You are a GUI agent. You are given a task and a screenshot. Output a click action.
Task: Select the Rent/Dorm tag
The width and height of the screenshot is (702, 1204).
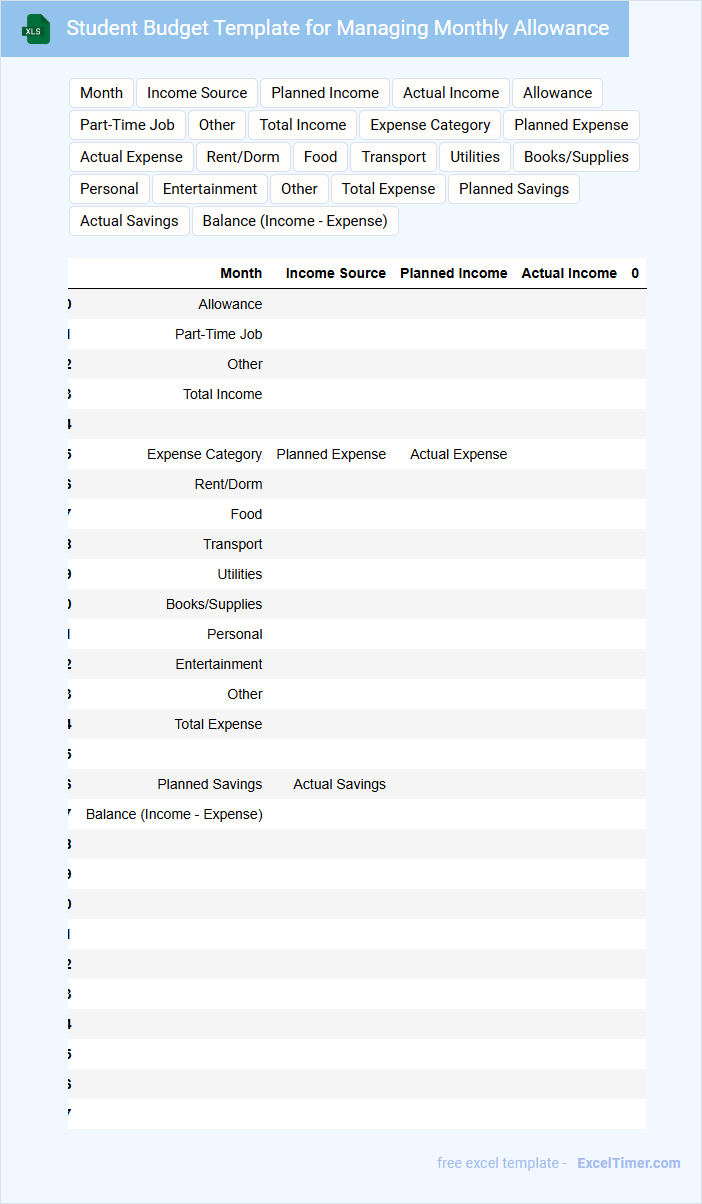pos(243,157)
